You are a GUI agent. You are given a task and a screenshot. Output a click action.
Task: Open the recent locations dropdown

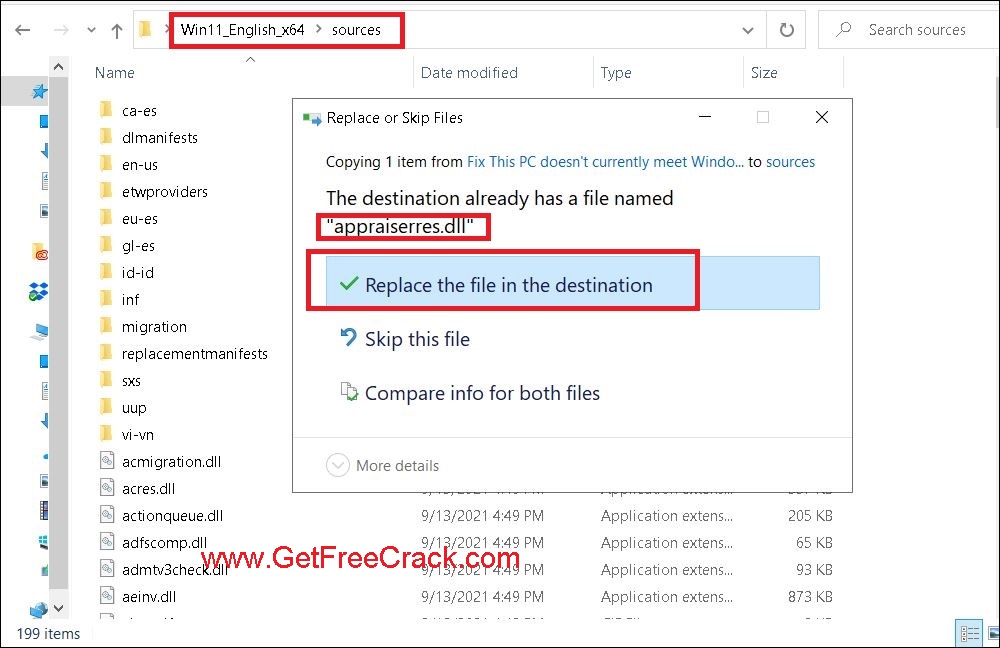91,30
